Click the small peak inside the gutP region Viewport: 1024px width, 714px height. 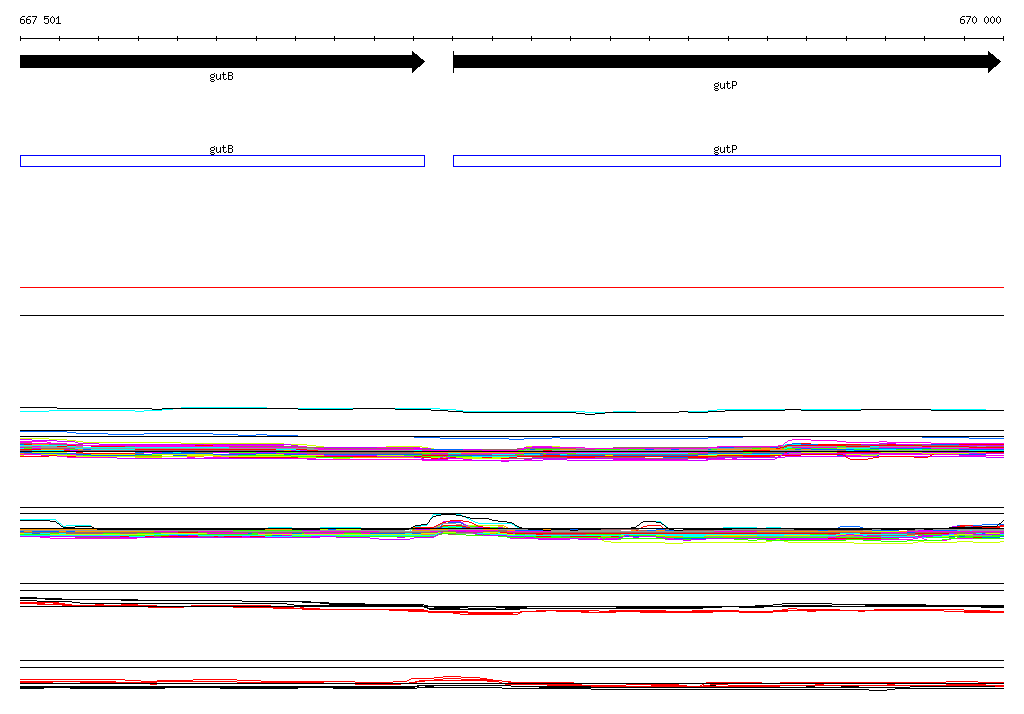tap(650, 525)
